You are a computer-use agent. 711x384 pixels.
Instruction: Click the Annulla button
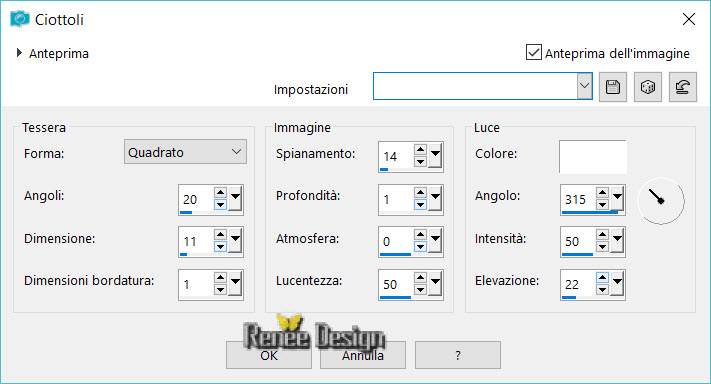pyautogui.click(x=363, y=355)
